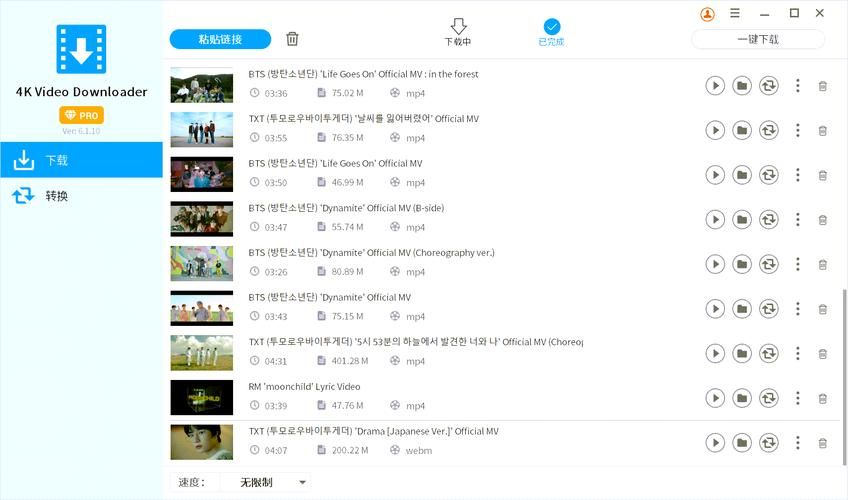848x500 pixels.
Task: Open more options for '5시 53분' TXT video
Action: point(797,353)
